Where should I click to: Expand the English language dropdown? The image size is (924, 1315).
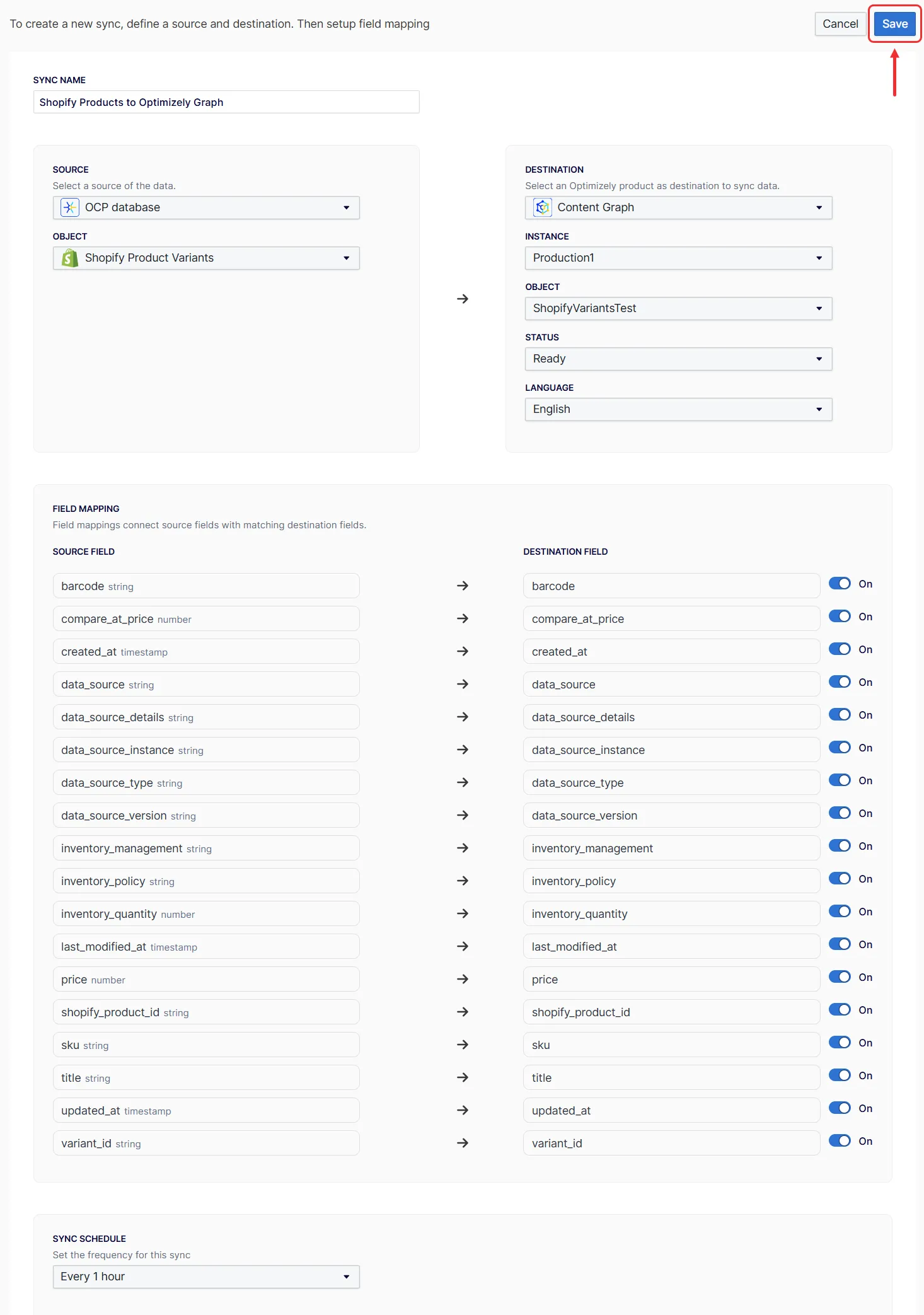coord(678,409)
